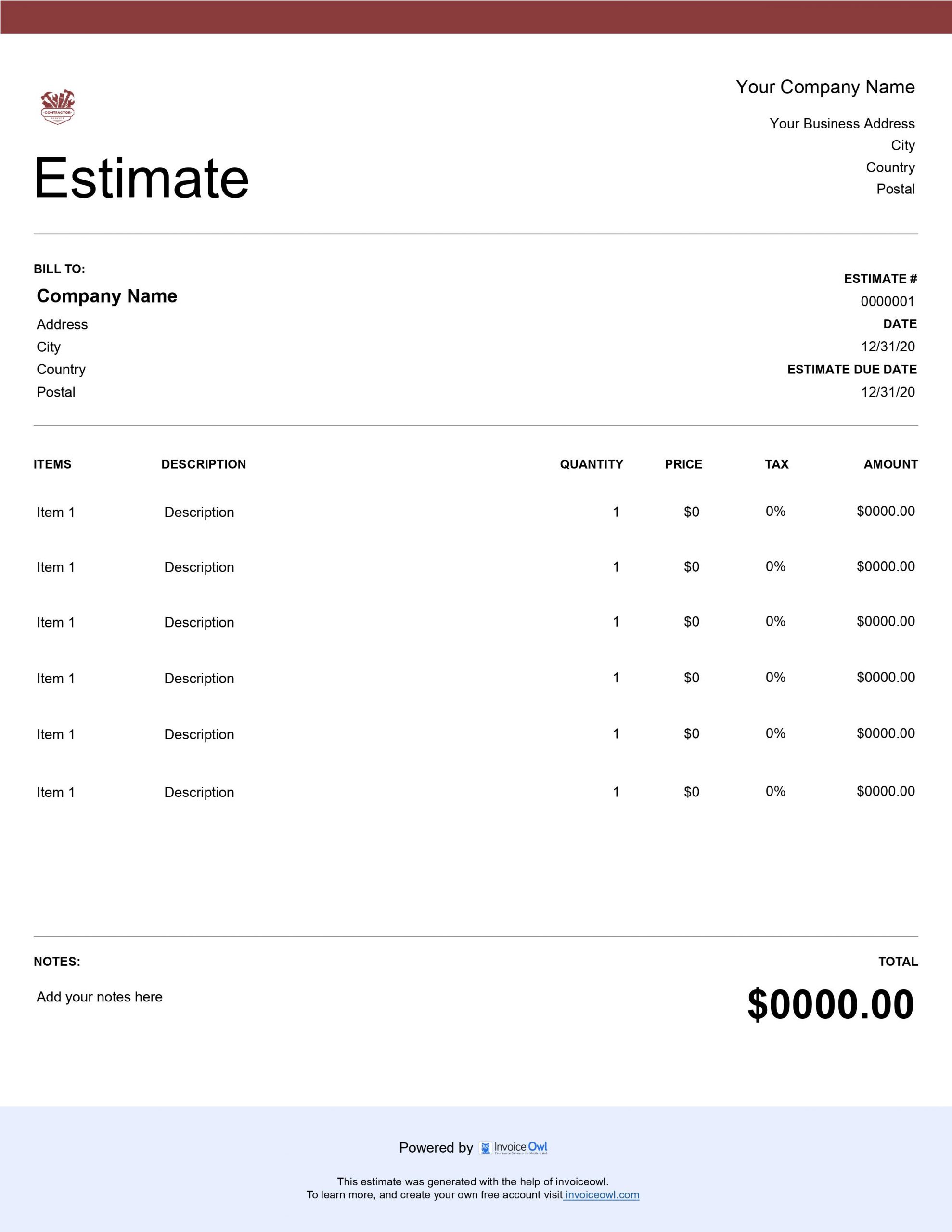The image size is (952, 1232).
Task: Select the Your Company Name field
Action: 824,87
